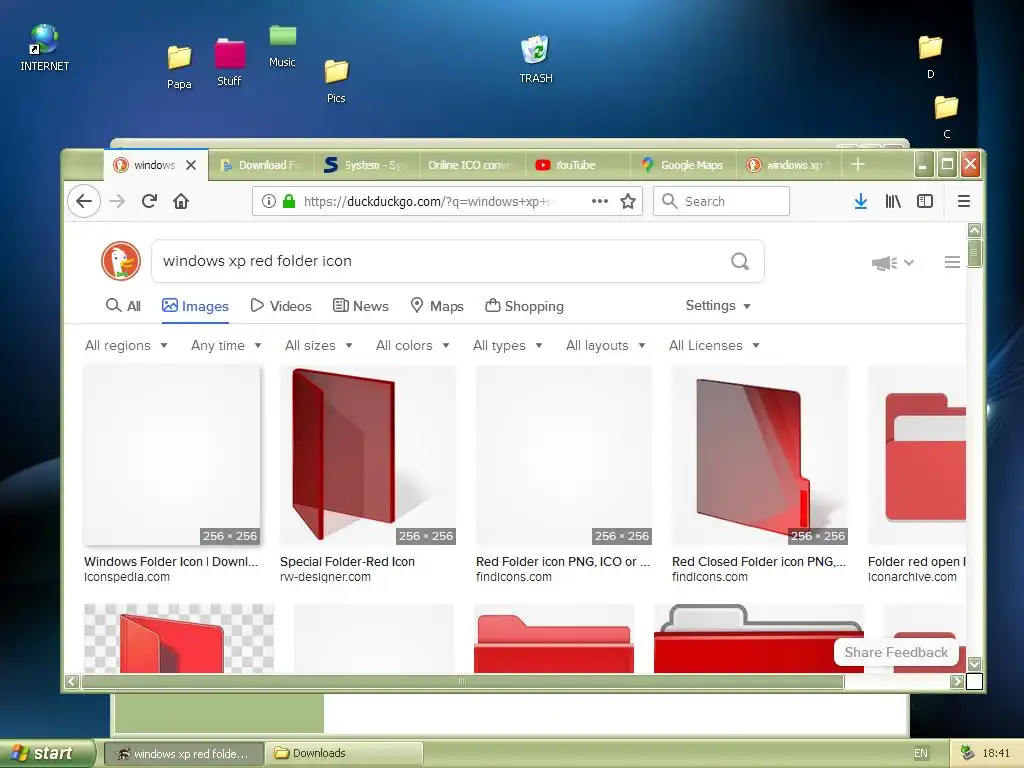Viewport: 1024px width, 768px height.
Task: Click the DuckDuckGo duck logo
Action: (121, 261)
